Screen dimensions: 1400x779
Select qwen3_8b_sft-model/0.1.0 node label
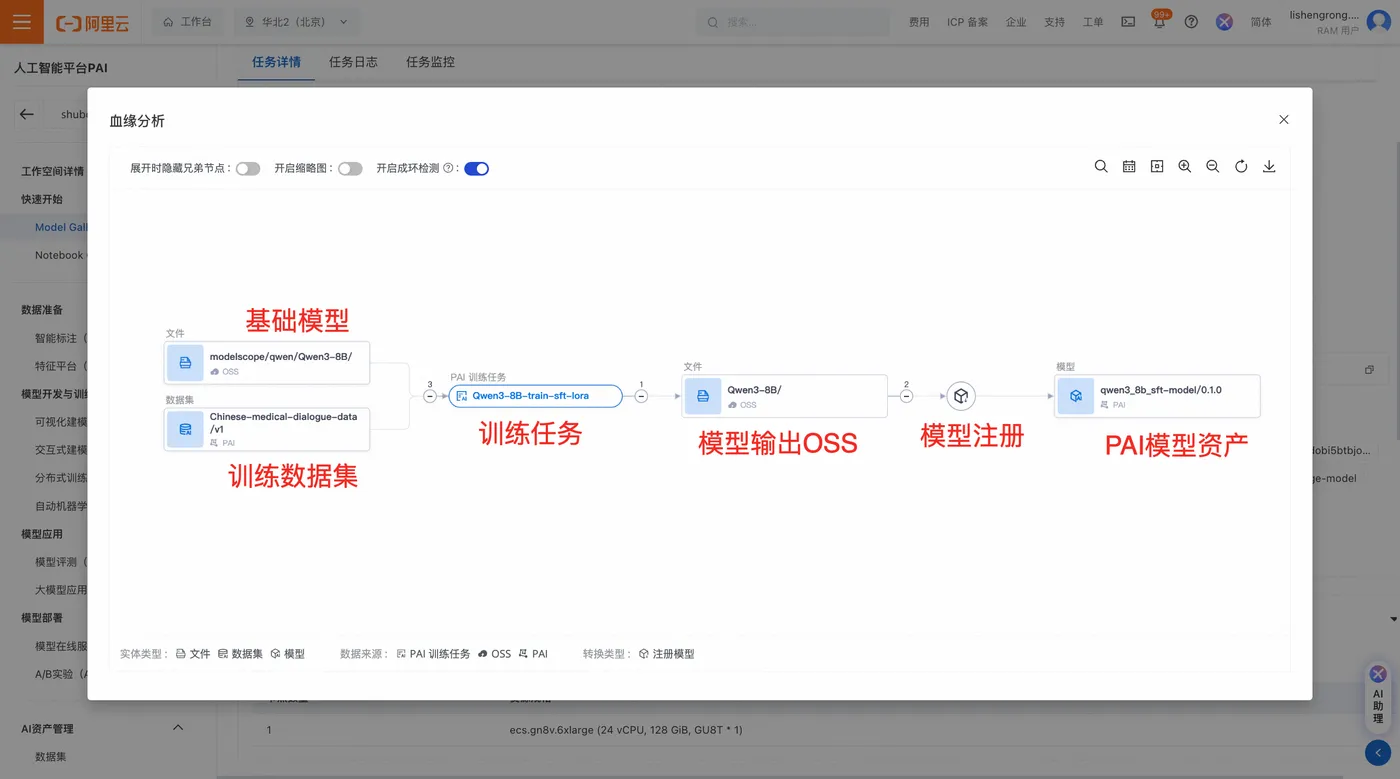(1161, 390)
